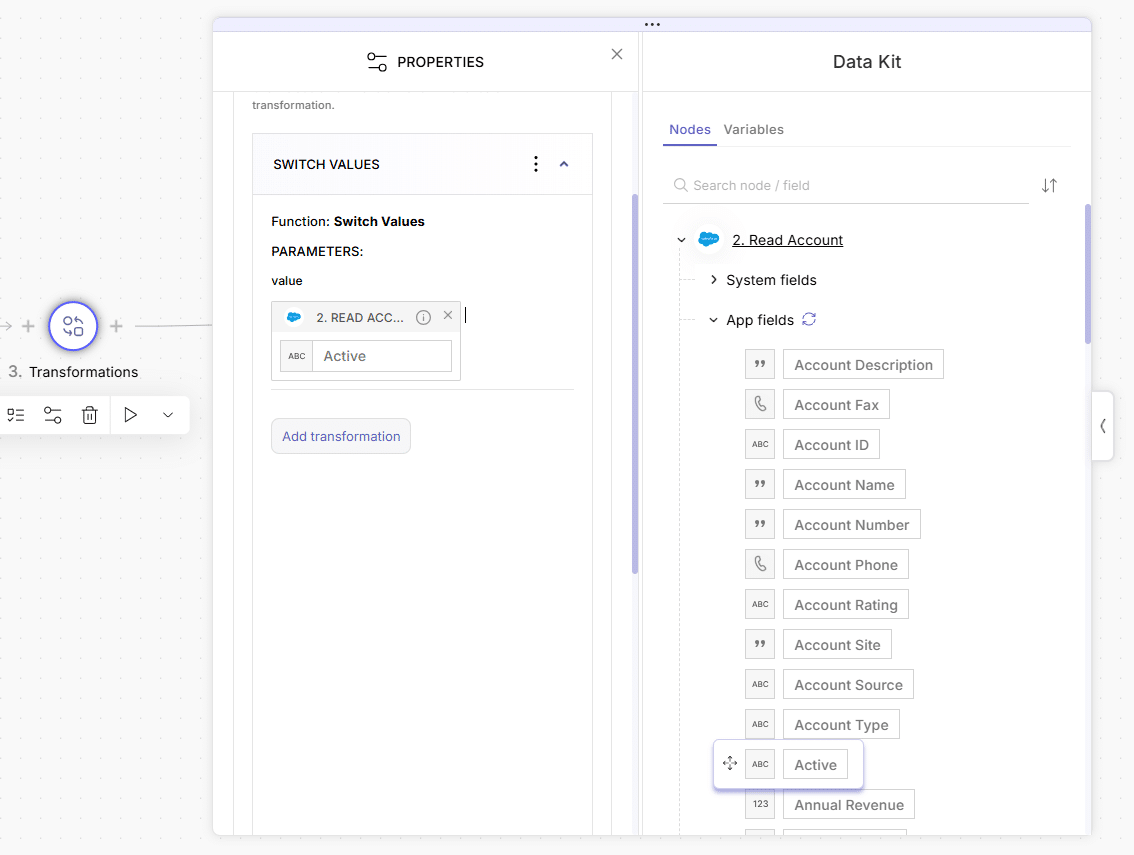
Task: Click the quote icon beside Account Site
Action: click(x=760, y=645)
